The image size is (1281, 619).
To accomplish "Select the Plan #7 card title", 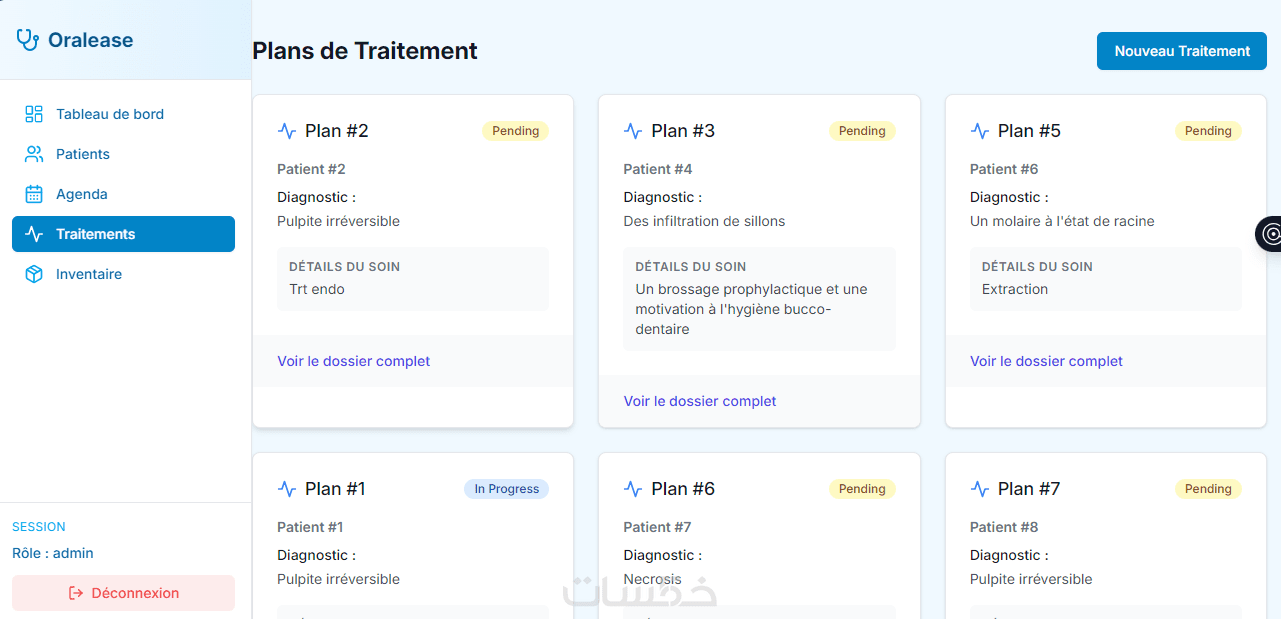I will pyautogui.click(x=1029, y=489).
